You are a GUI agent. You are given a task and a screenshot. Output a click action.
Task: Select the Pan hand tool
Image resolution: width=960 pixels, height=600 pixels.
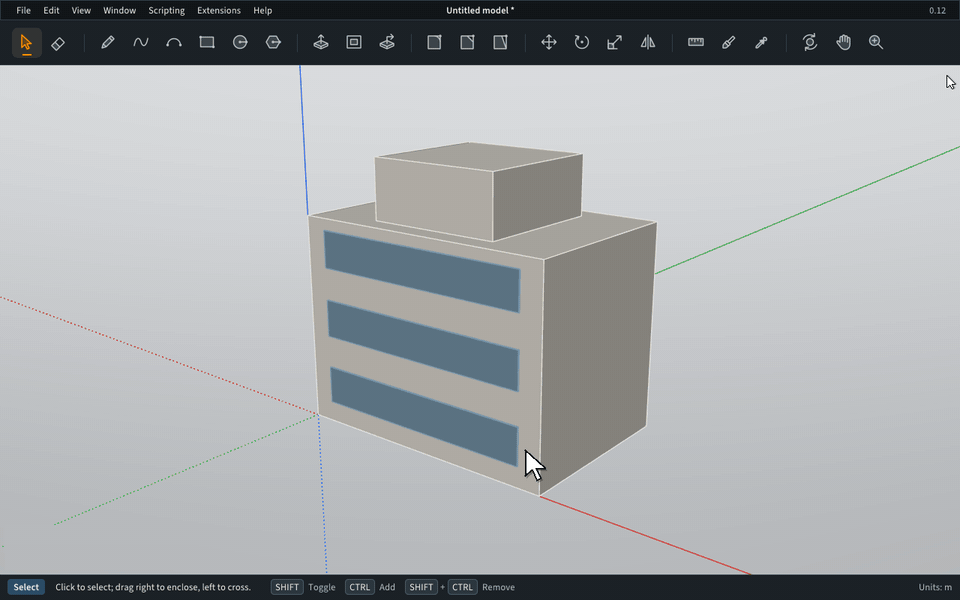coord(843,42)
